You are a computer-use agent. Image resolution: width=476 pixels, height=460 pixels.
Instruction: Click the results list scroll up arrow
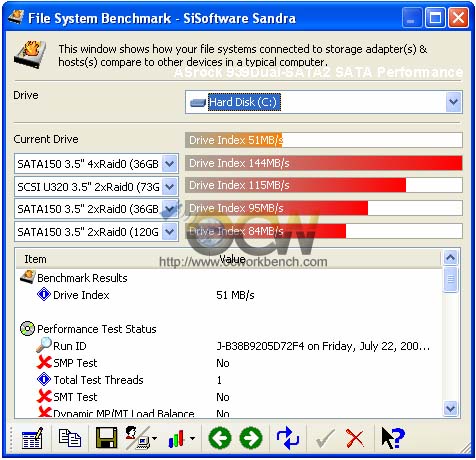coord(451,257)
